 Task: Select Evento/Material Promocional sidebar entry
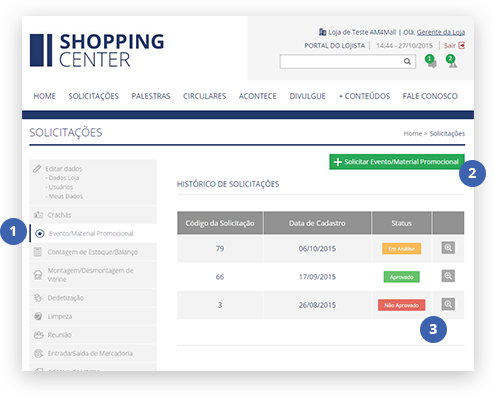coord(93,233)
